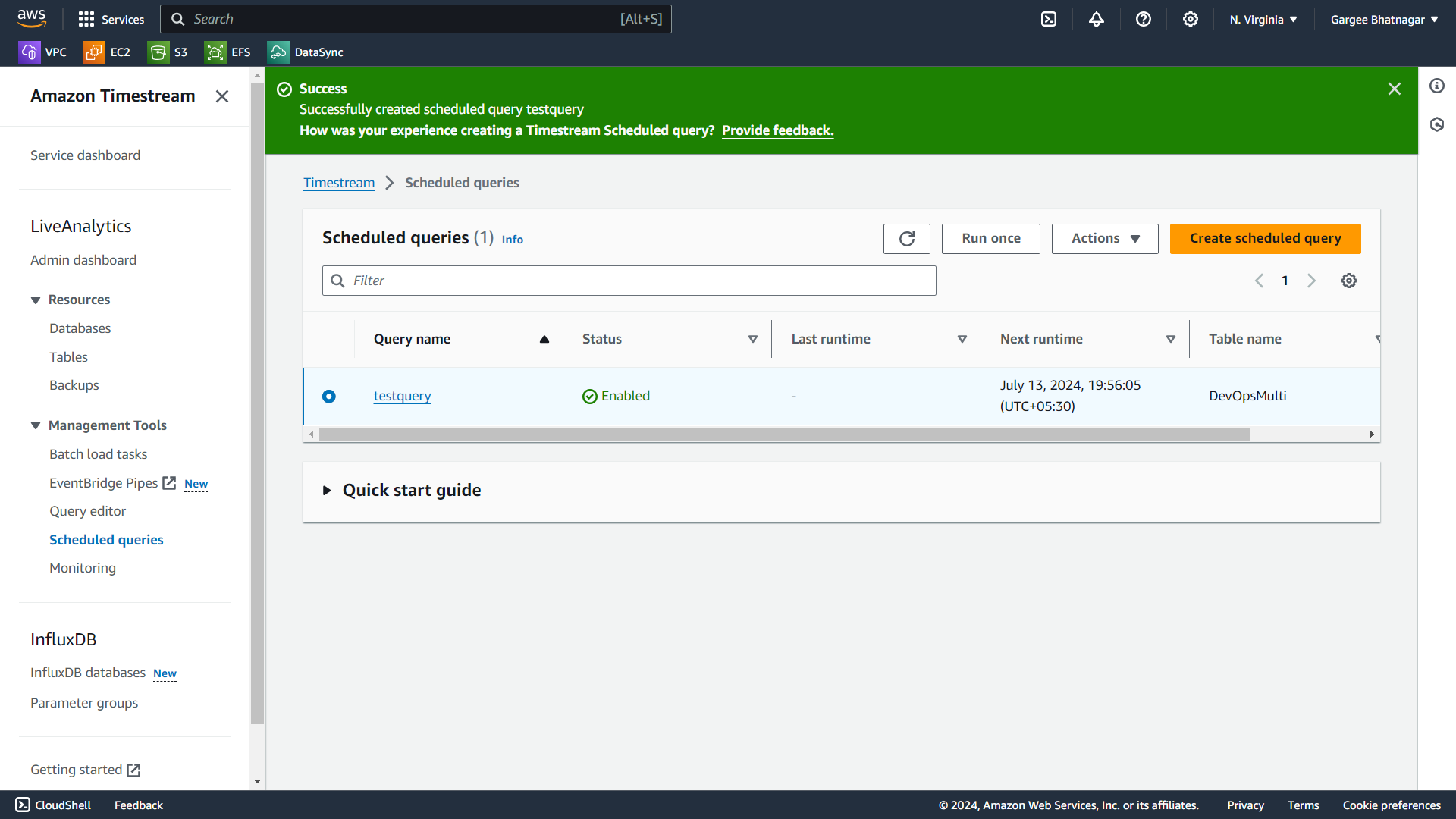Viewport: 1456px width, 819px height.
Task: Open the testquery link
Action: click(402, 396)
